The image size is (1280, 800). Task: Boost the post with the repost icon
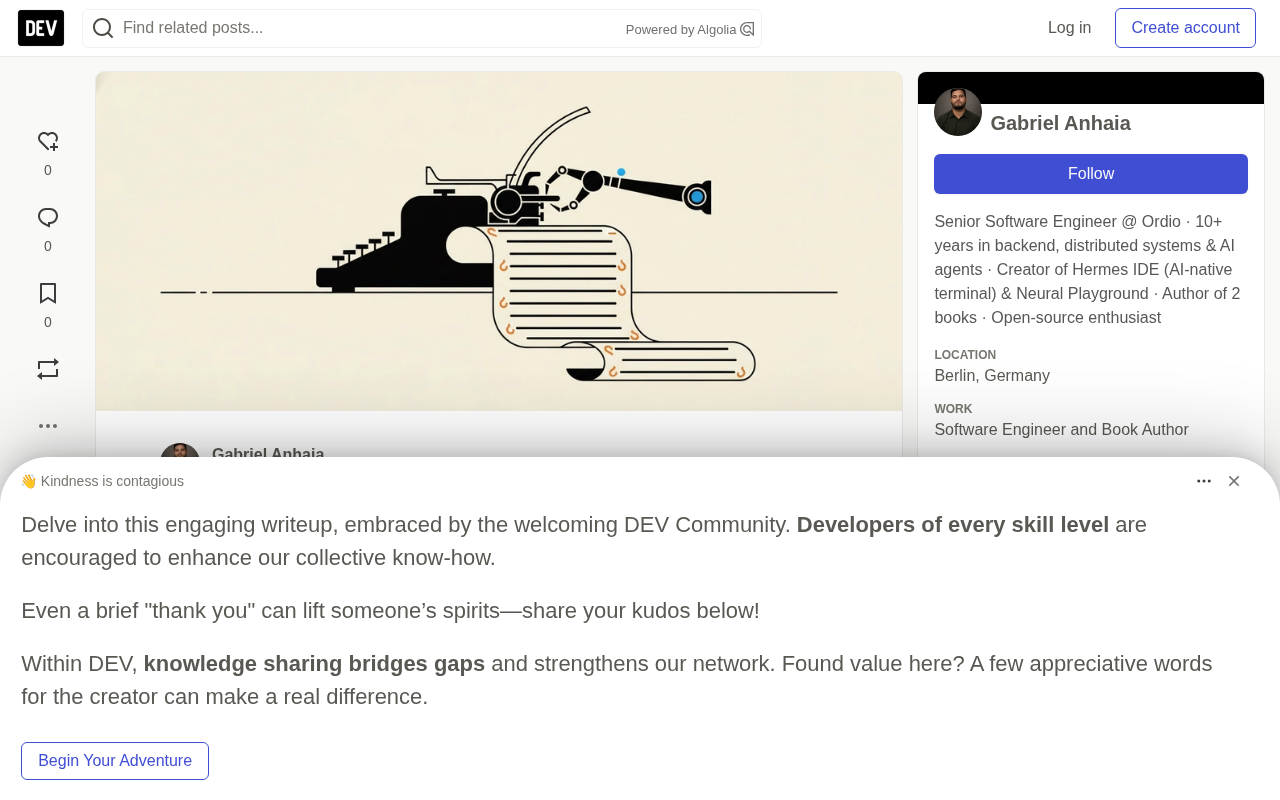coord(48,369)
